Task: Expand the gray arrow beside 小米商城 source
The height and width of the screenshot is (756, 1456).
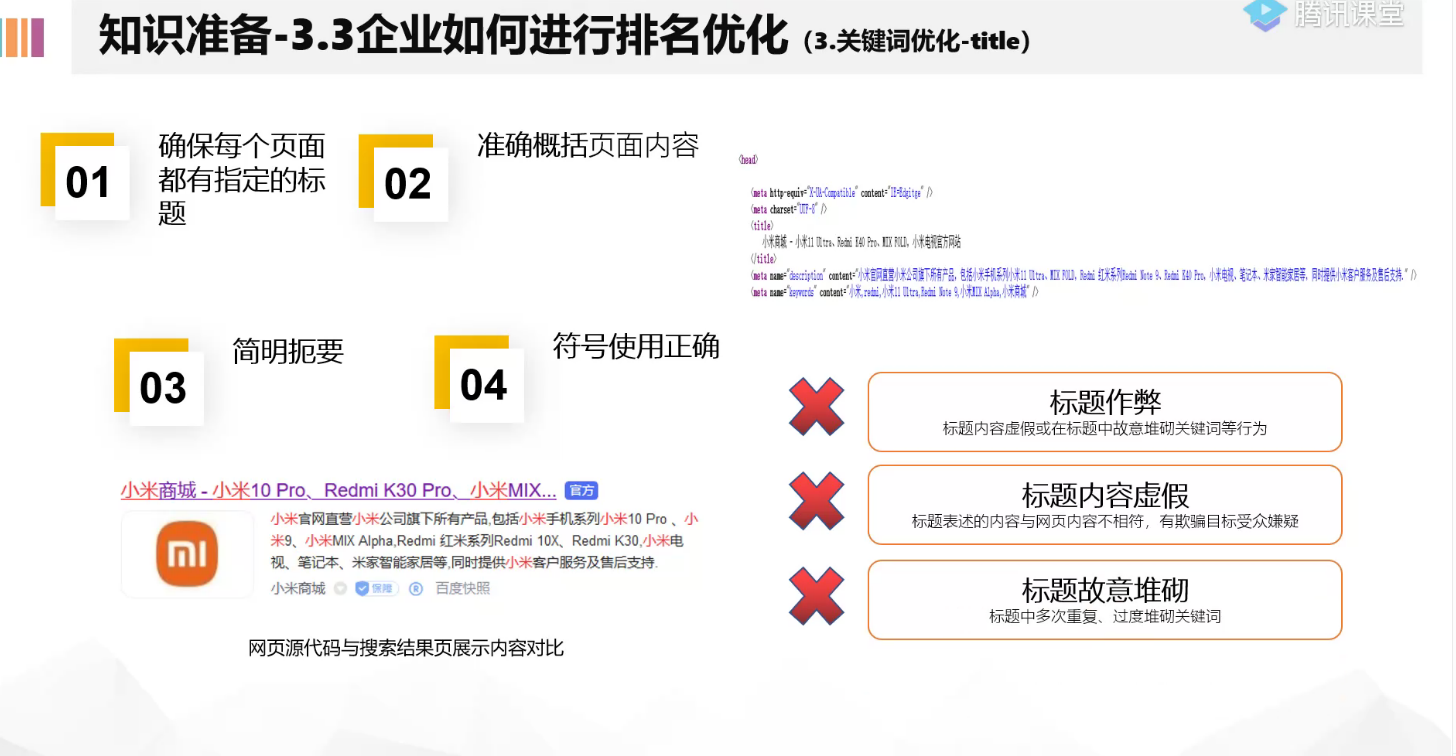Action: (340, 588)
